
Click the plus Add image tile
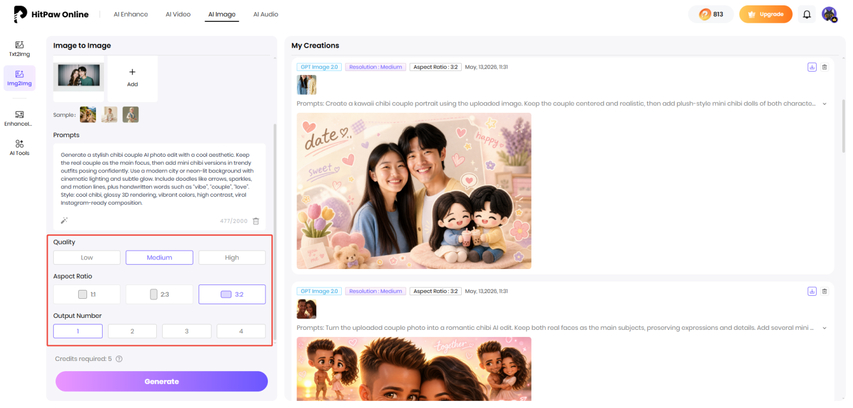(x=132, y=78)
